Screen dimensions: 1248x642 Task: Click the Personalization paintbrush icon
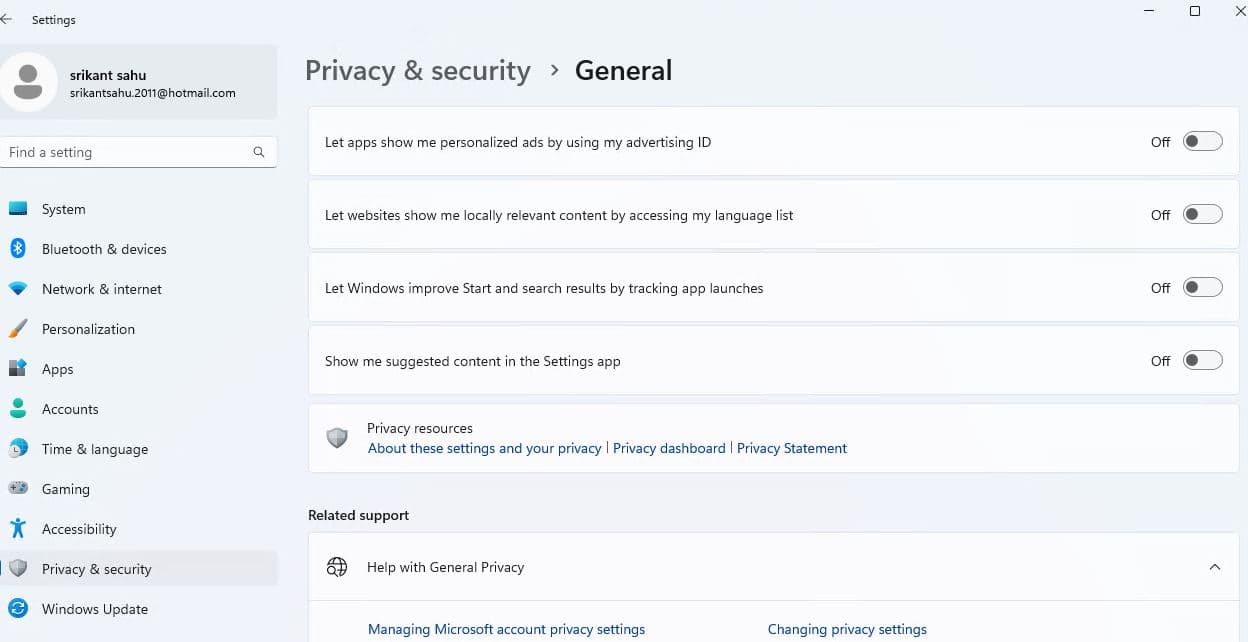(x=18, y=329)
